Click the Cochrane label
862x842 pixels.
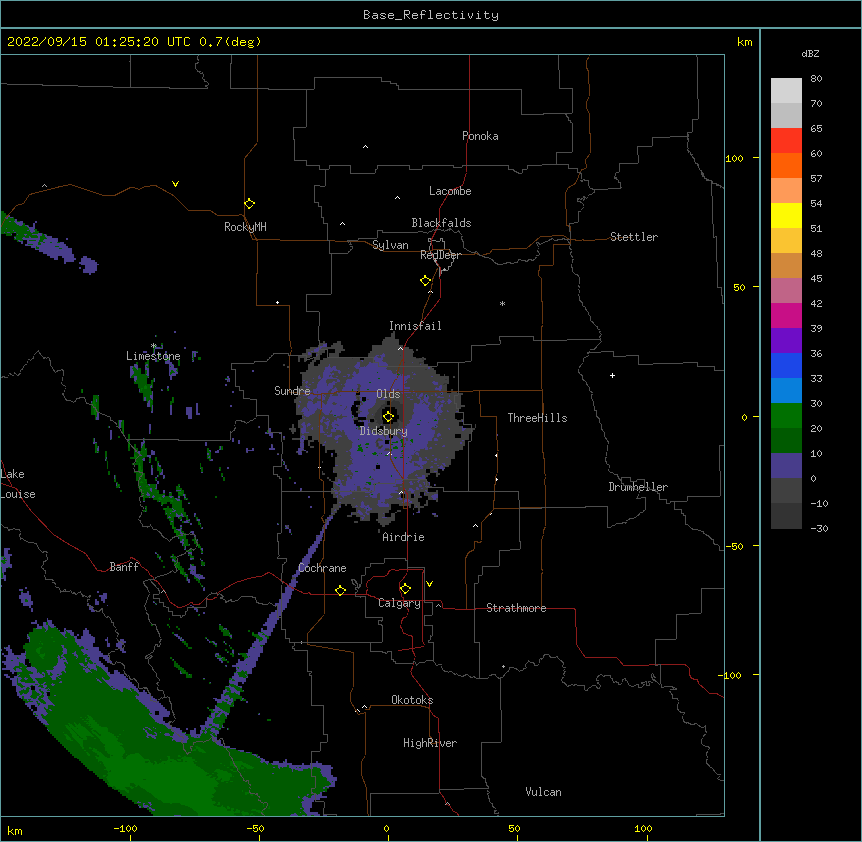322,568
